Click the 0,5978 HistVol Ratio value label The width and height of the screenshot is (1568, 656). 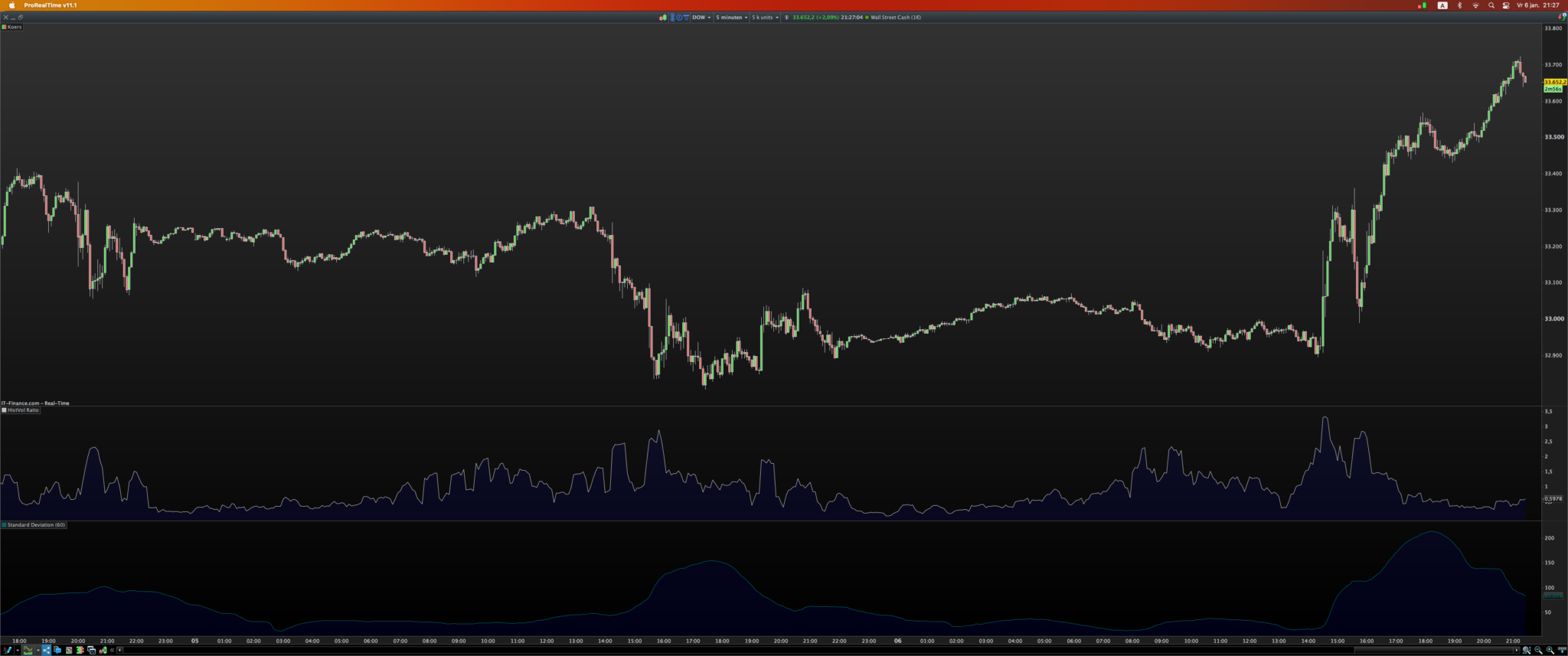pyautogui.click(x=1553, y=499)
